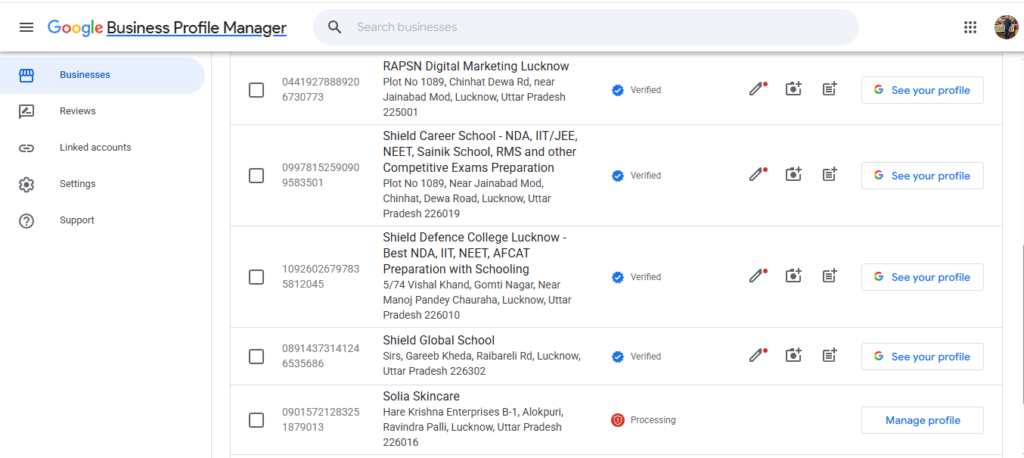Image resolution: width=1024 pixels, height=458 pixels.
Task: Click Manage profile for Solia Skincare
Action: point(922,420)
